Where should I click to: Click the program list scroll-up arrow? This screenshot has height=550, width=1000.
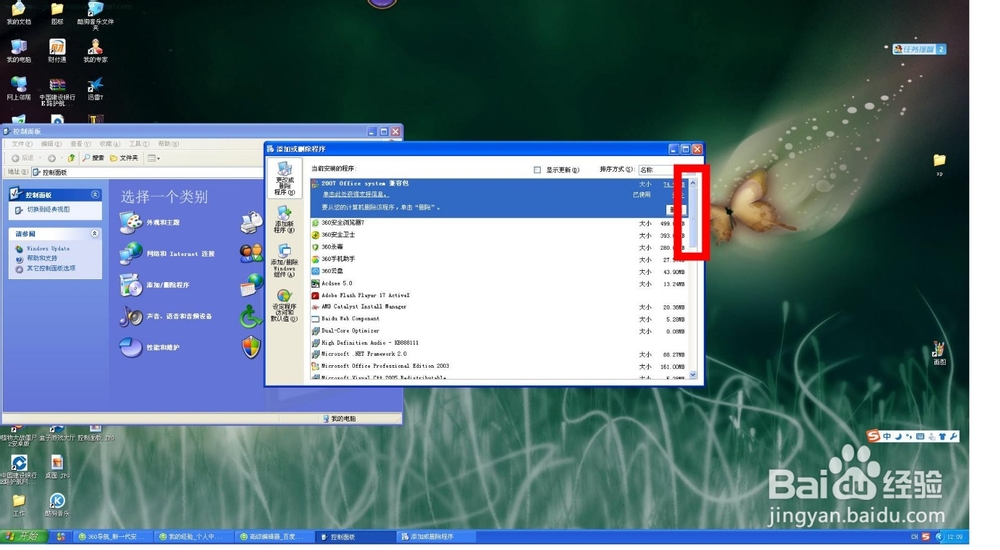(693, 183)
